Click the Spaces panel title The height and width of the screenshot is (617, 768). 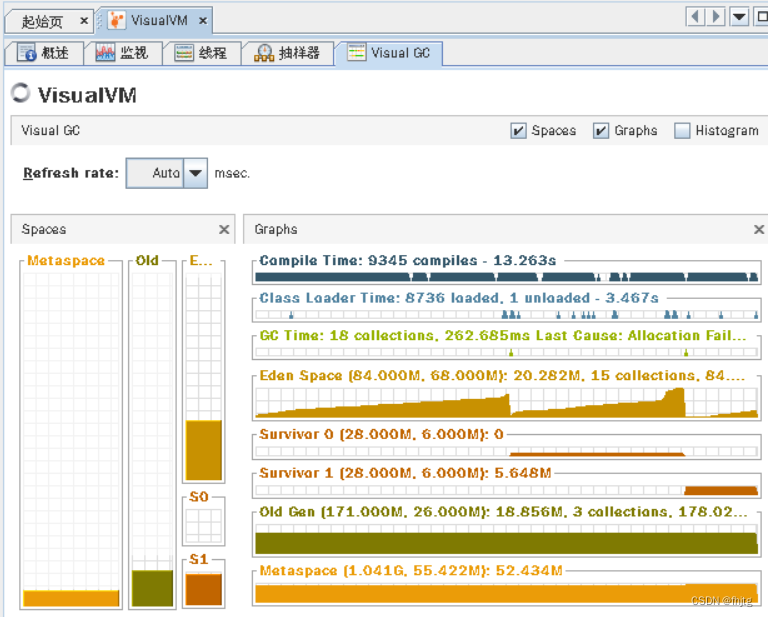point(44,229)
